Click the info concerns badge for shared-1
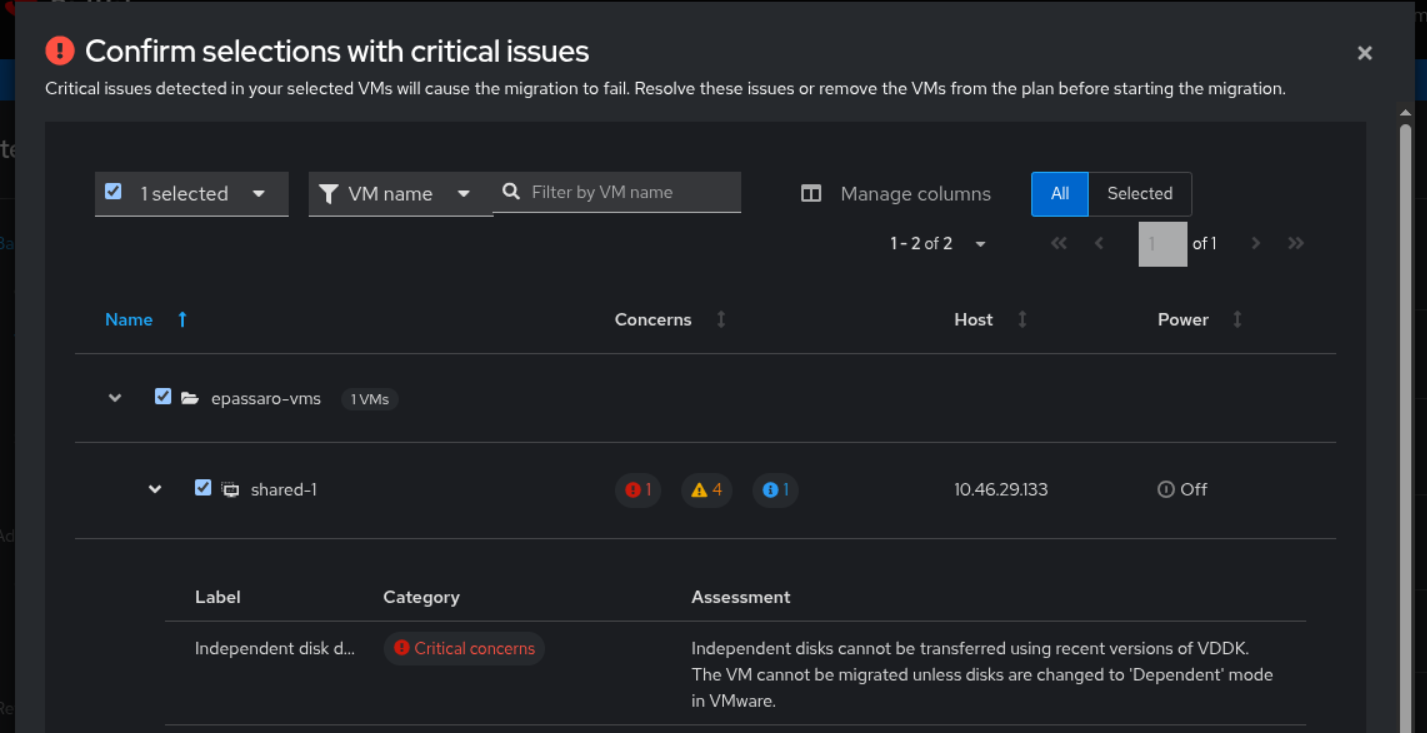Viewport: 1427px width, 733px height. point(776,490)
